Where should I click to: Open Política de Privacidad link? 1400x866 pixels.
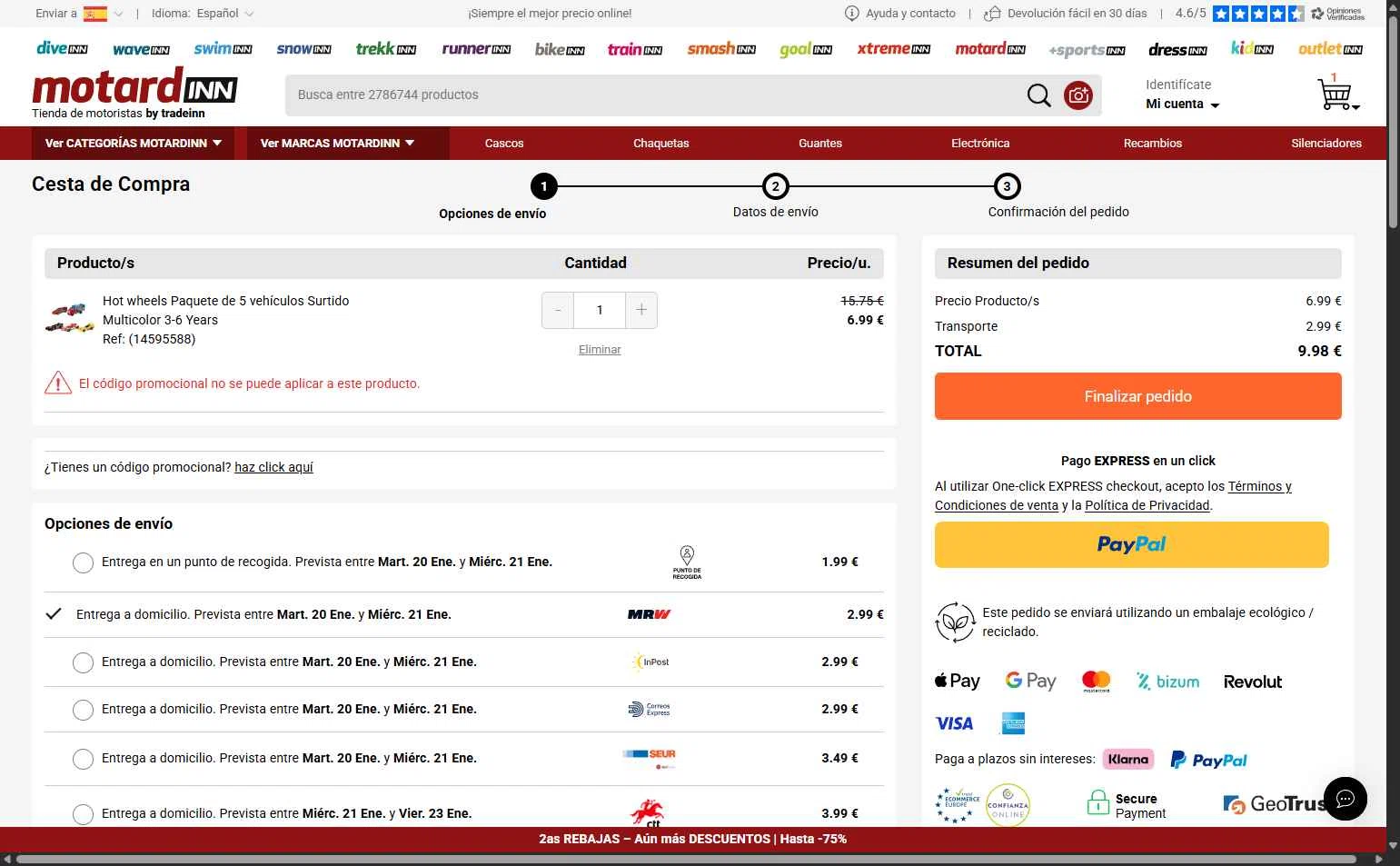point(1147,505)
